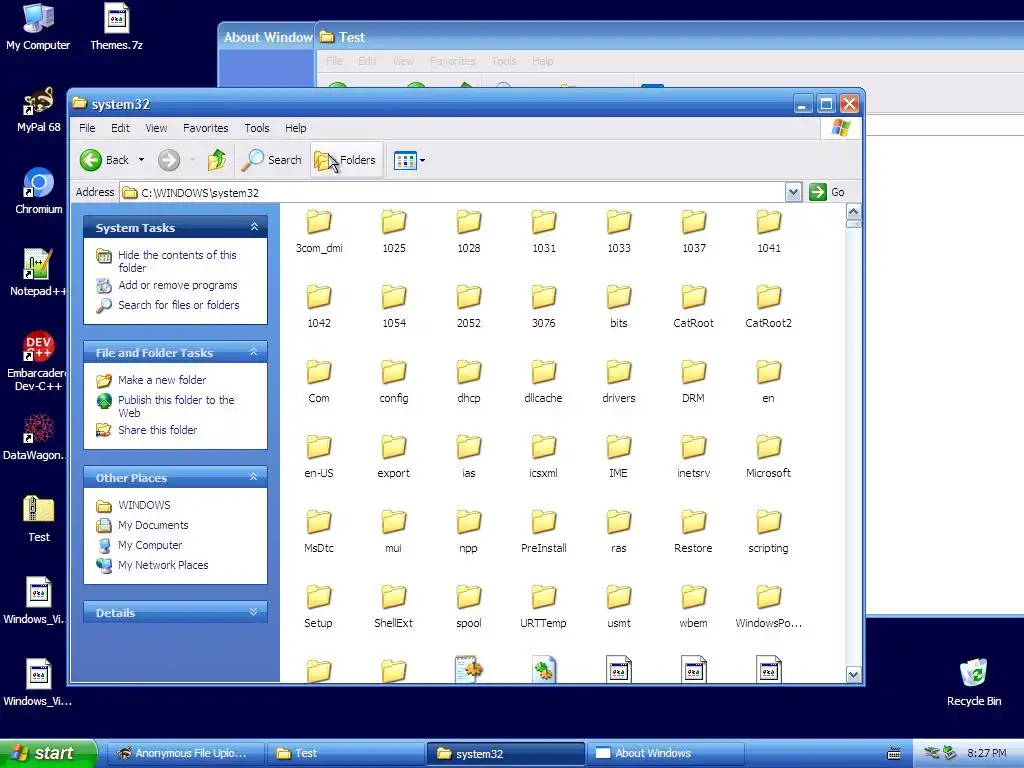
Task: Click the Go button
Action: (827, 192)
